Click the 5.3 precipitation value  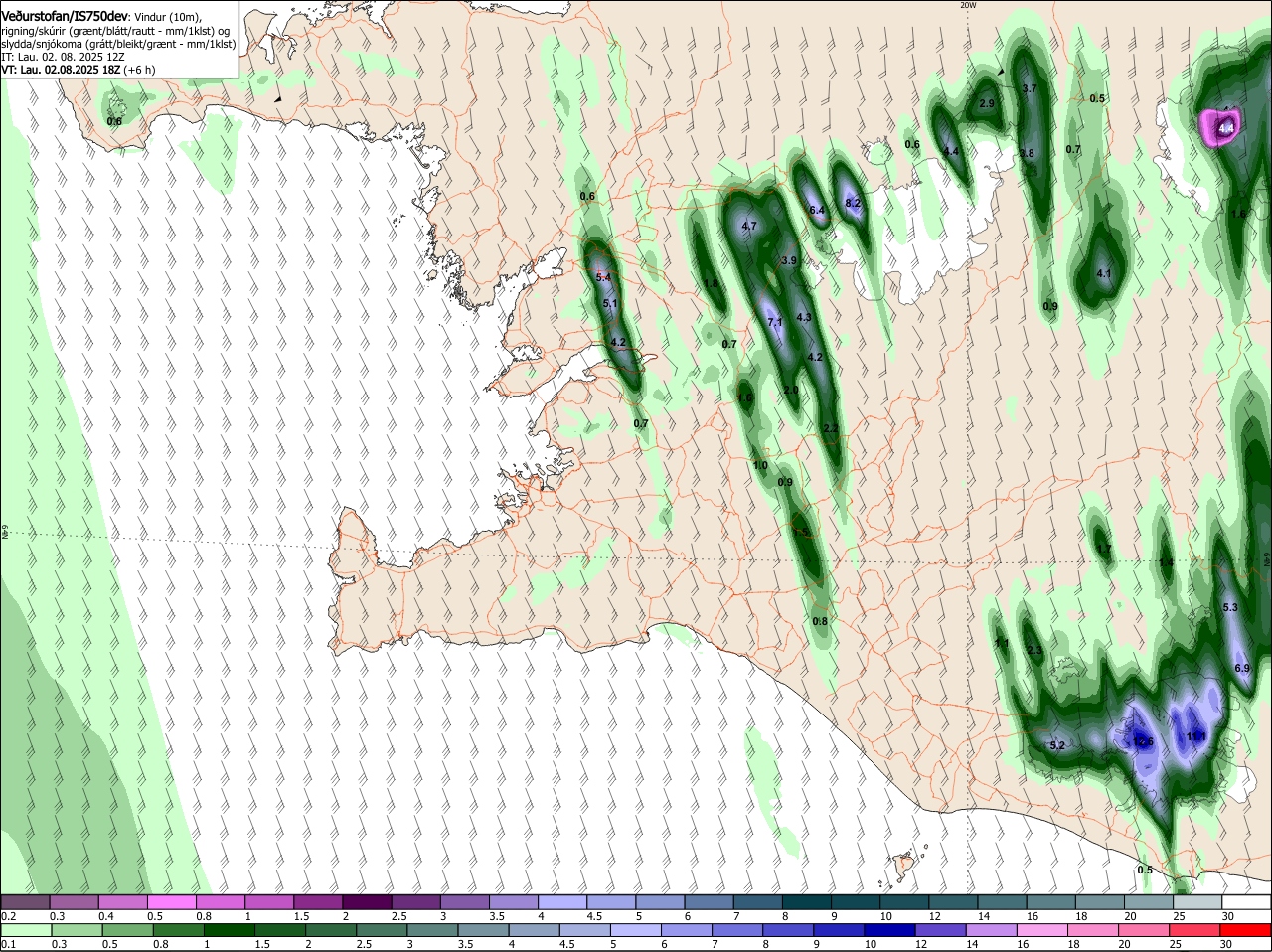coord(1229,607)
